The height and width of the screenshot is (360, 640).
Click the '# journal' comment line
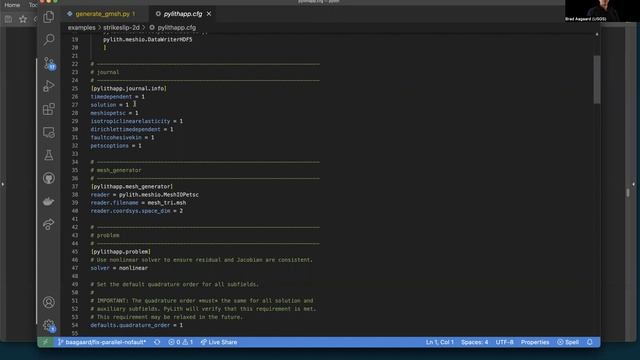(x=105, y=72)
